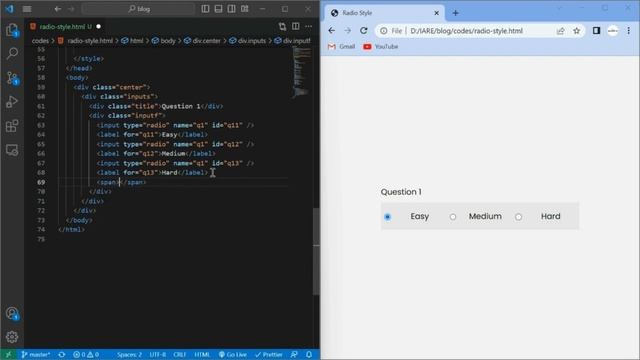The height and width of the screenshot is (360, 640).
Task: Open the Manage gear menu
Action: tap(12, 337)
